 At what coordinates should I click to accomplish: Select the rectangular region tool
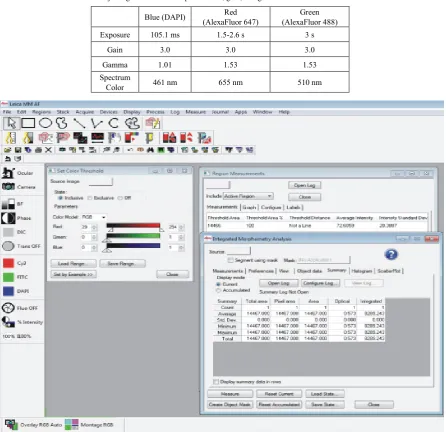coord(28,123)
